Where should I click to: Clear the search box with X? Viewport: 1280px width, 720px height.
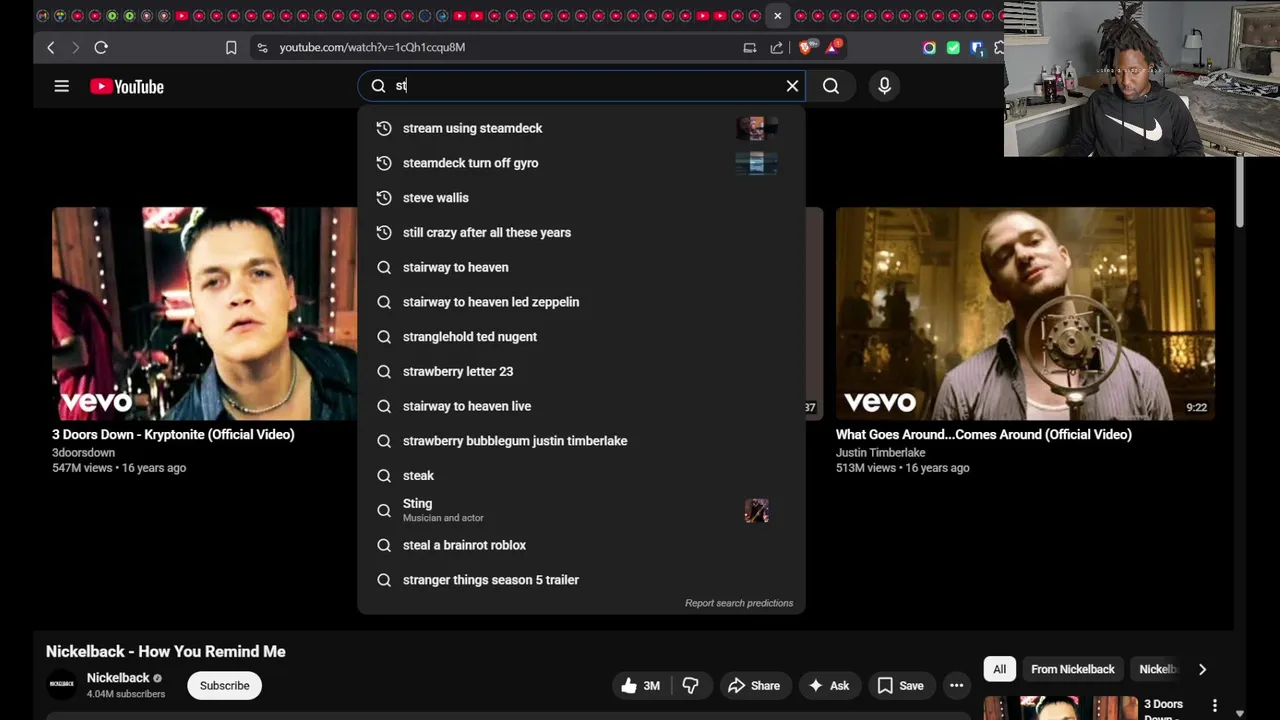pyautogui.click(x=792, y=86)
